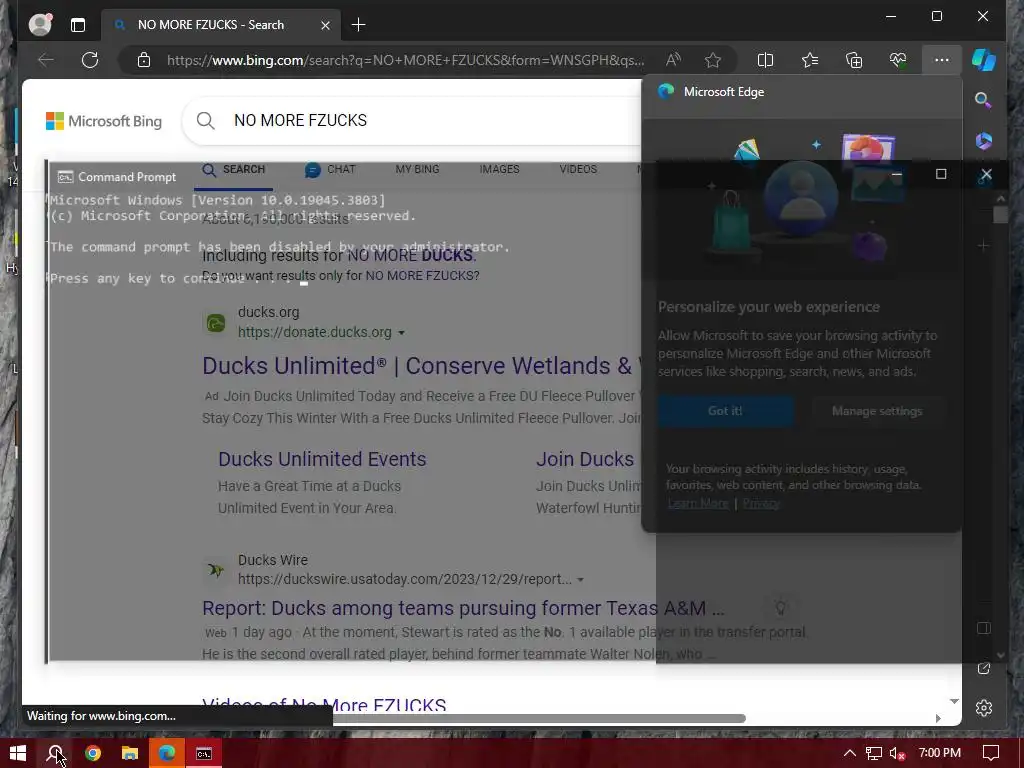
Task: Launch Google Chrome from the taskbar
Action: point(93,753)
